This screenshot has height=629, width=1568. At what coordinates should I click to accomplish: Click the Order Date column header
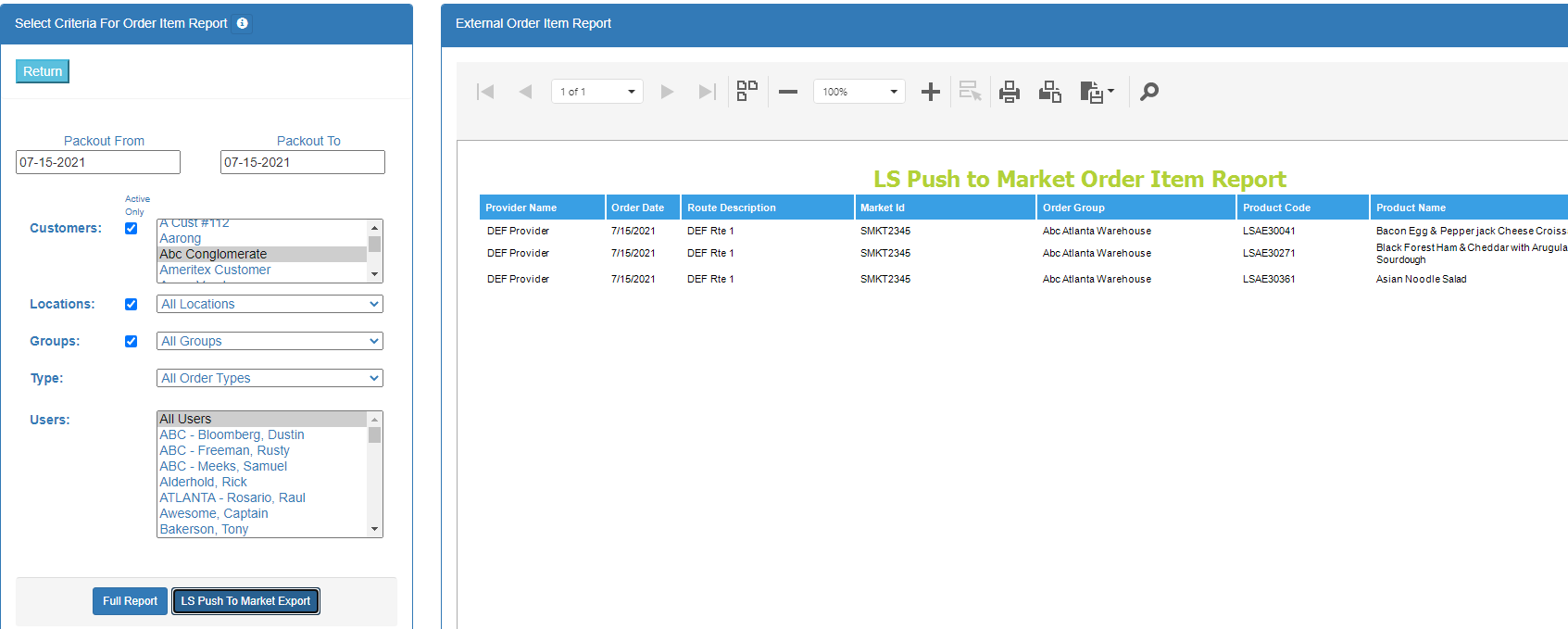[643, 208]
